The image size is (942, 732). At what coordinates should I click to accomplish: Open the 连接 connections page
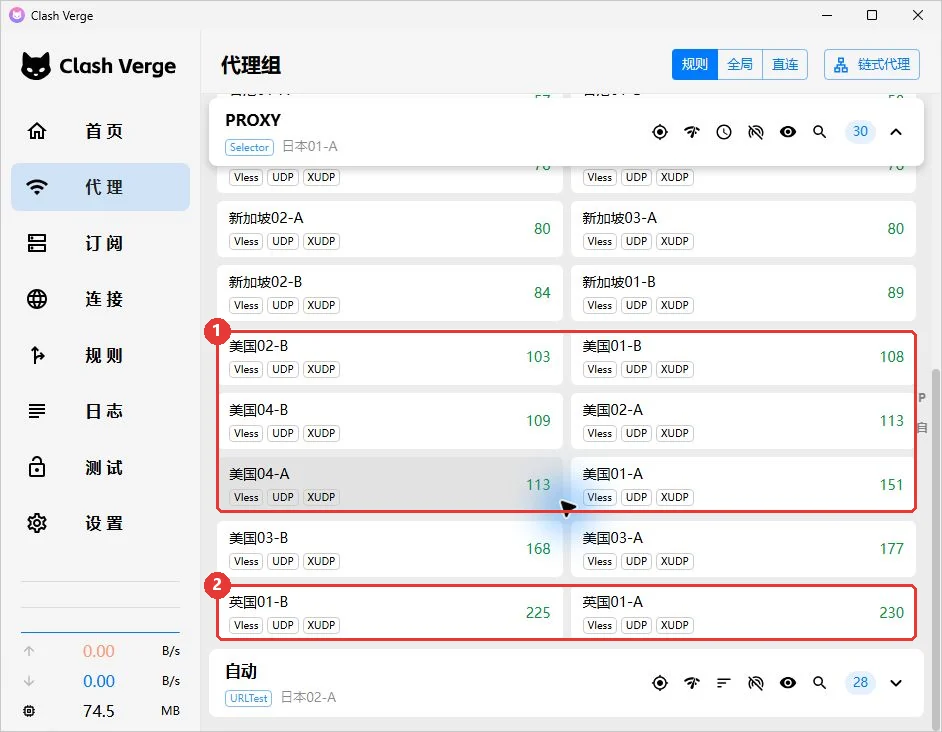100,299
